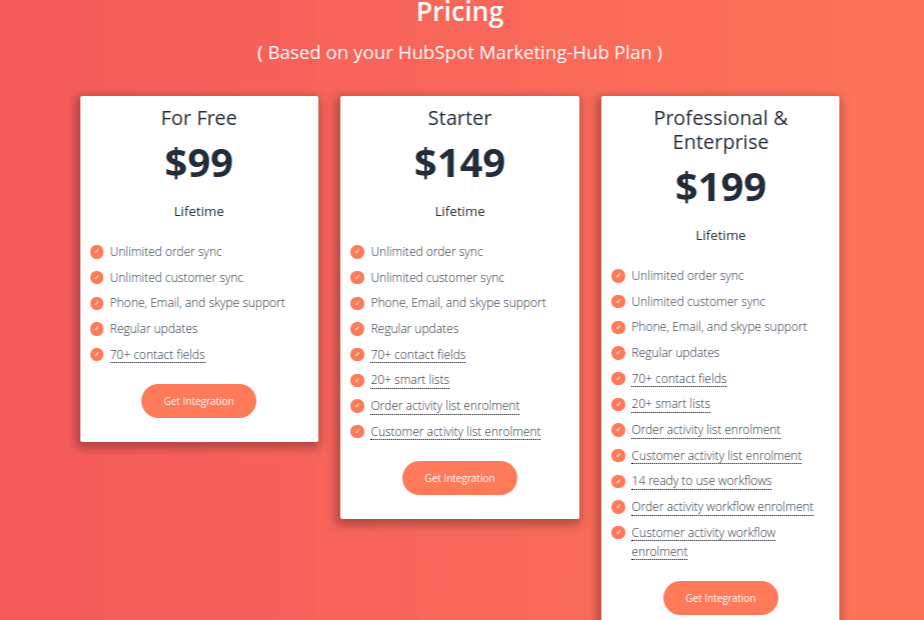Select the check bullet next to Phone, Email, and skype support in For Free
The image size is (924, 620).
[x=97, y=302]
